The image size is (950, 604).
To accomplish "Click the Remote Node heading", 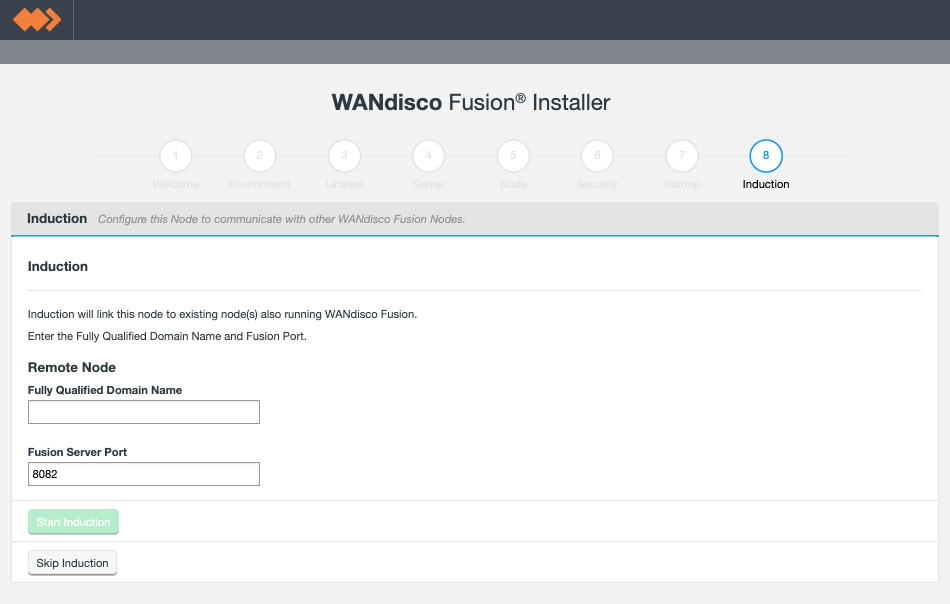I will point(71,367).
